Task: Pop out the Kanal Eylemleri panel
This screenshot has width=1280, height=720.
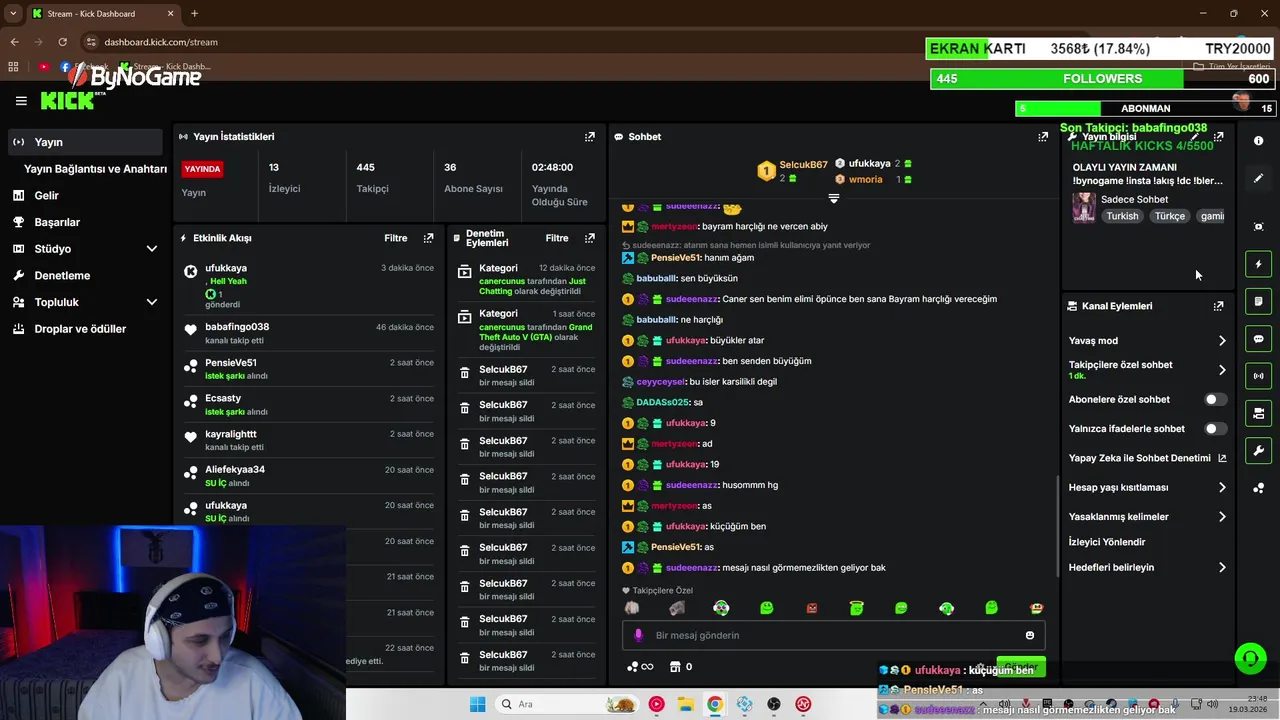Action: [x=1218, y=306]
